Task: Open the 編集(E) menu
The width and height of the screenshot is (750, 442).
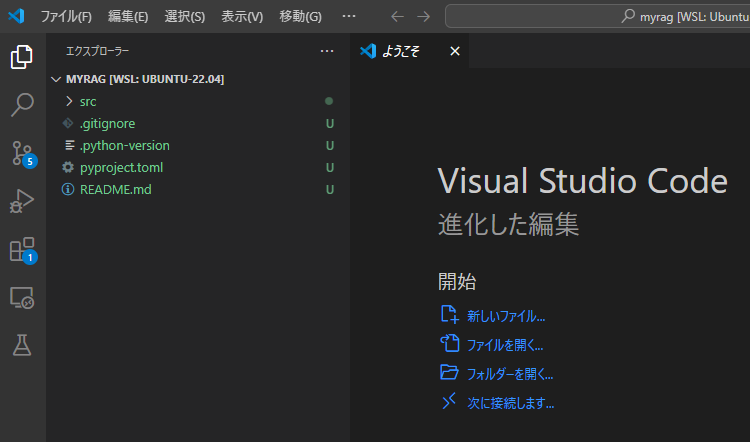Action: click(128, 17)
